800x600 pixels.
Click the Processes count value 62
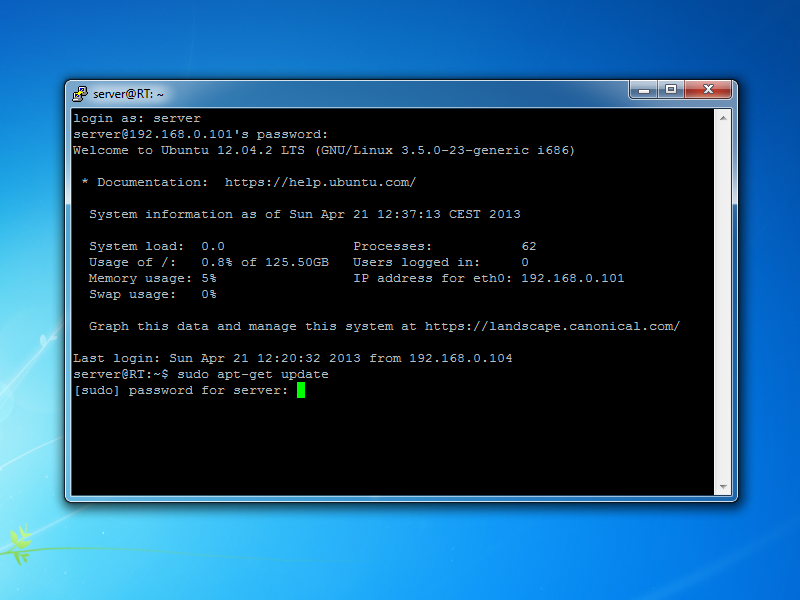(529, 246)
